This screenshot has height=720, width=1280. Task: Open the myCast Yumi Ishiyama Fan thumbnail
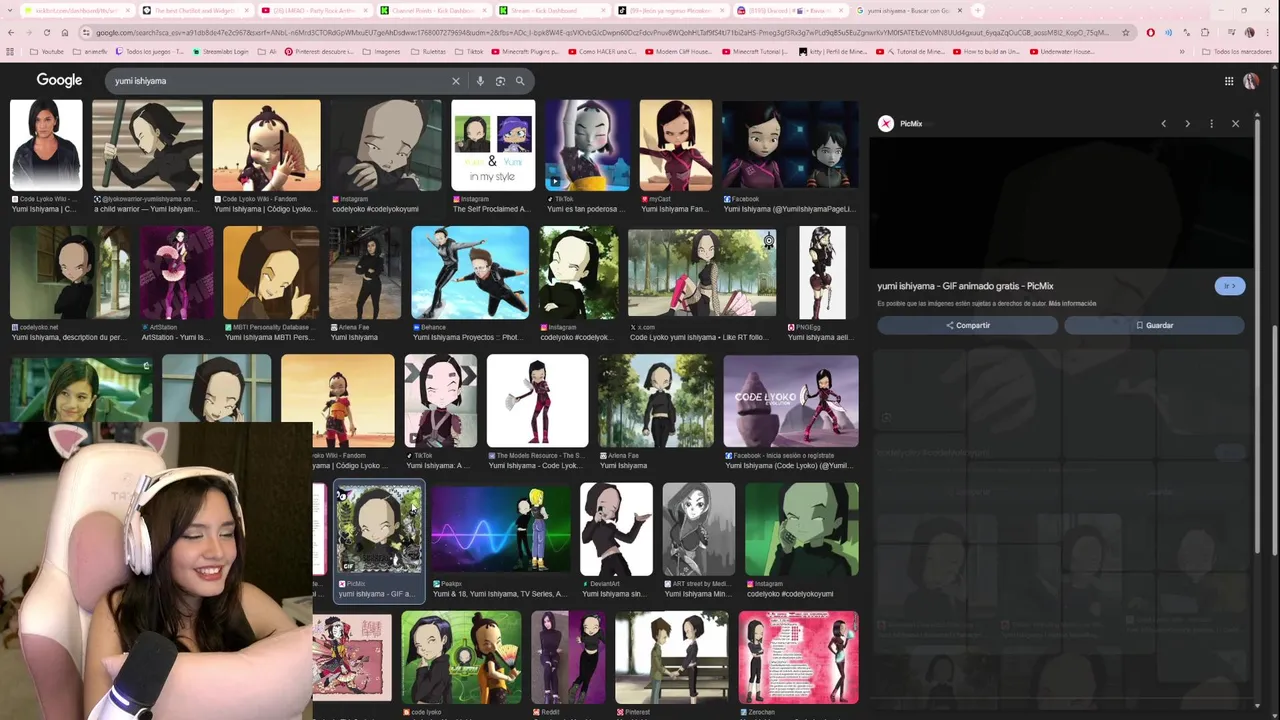point(676,145)
